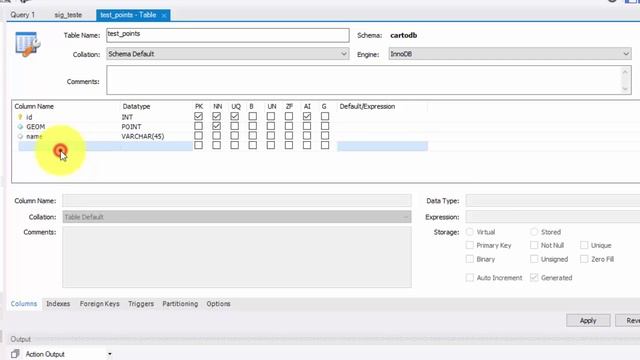Click the primary key icon beside id
This screenshot has width=640, height=360.
pyautogui.click(x=20, y=117)
